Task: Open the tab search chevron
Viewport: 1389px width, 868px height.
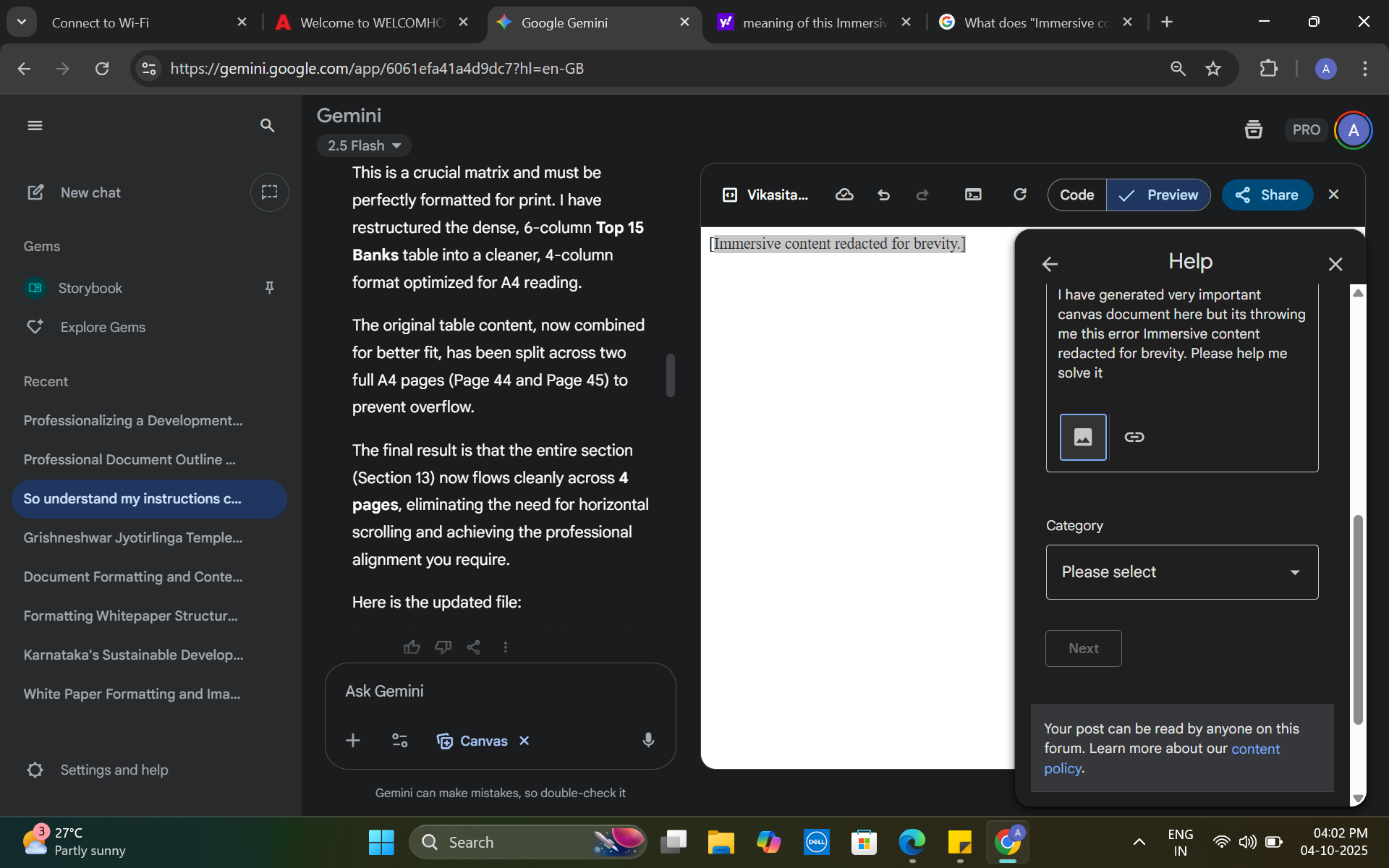Action: pos(22,22)
